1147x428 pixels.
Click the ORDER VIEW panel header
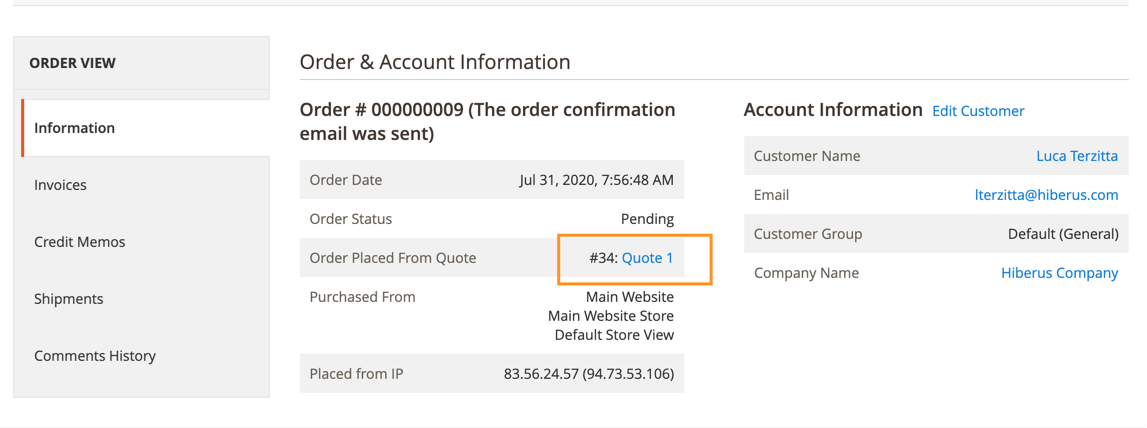coord(72,63)
